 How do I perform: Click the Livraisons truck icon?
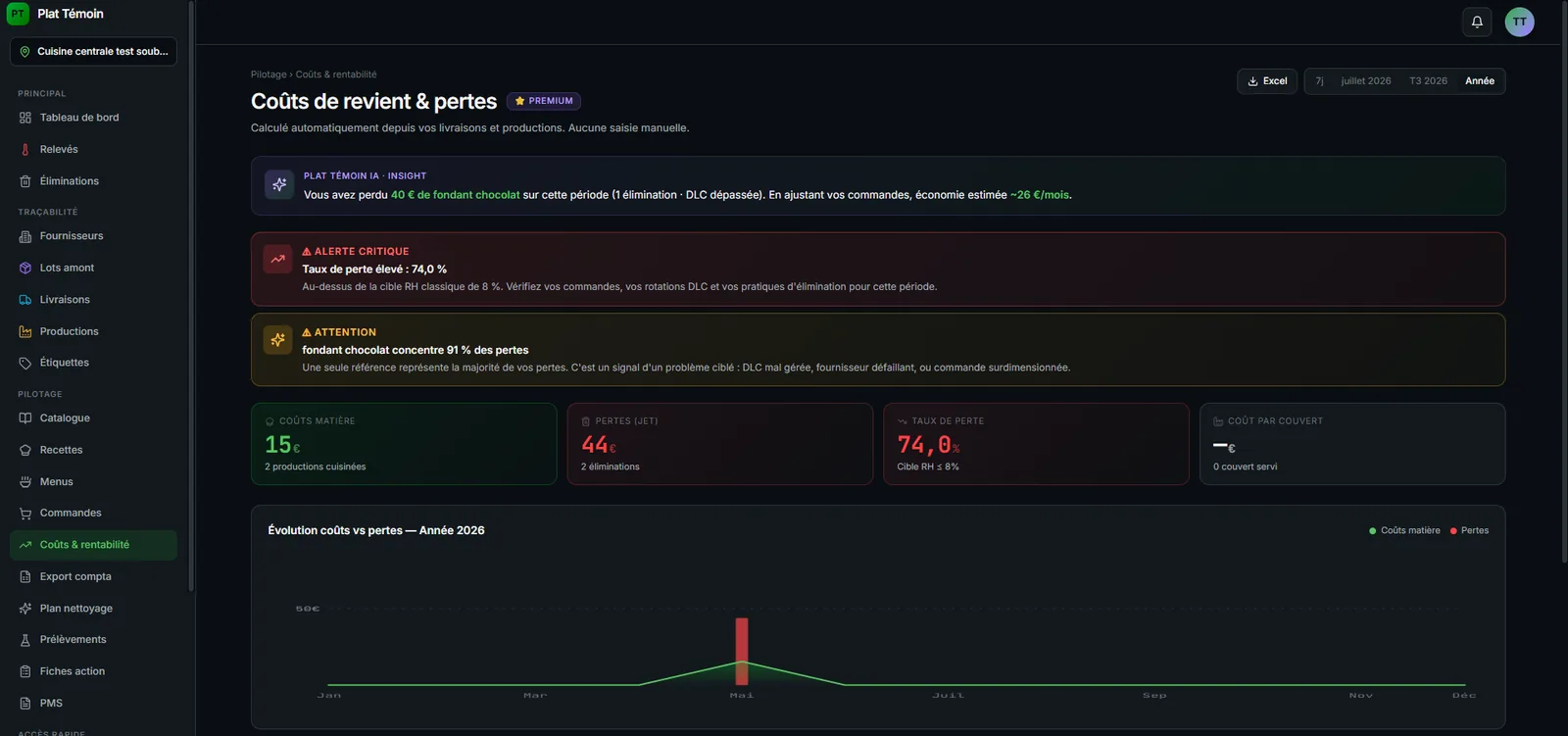pos(25,300)
